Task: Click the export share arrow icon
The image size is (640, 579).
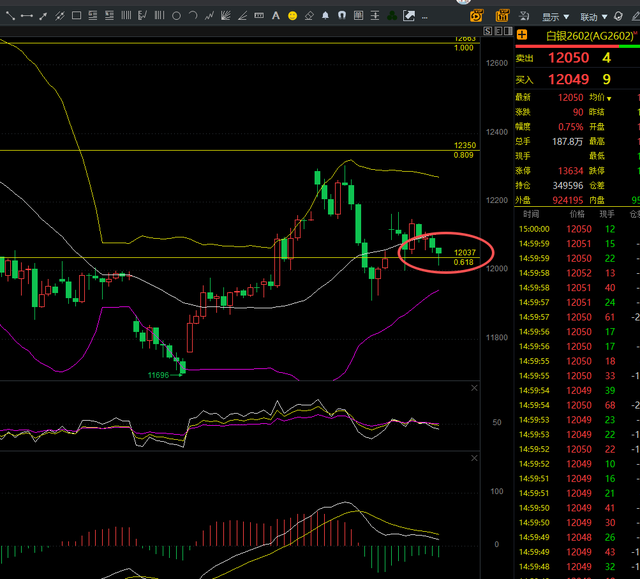Action: point(409,16)
